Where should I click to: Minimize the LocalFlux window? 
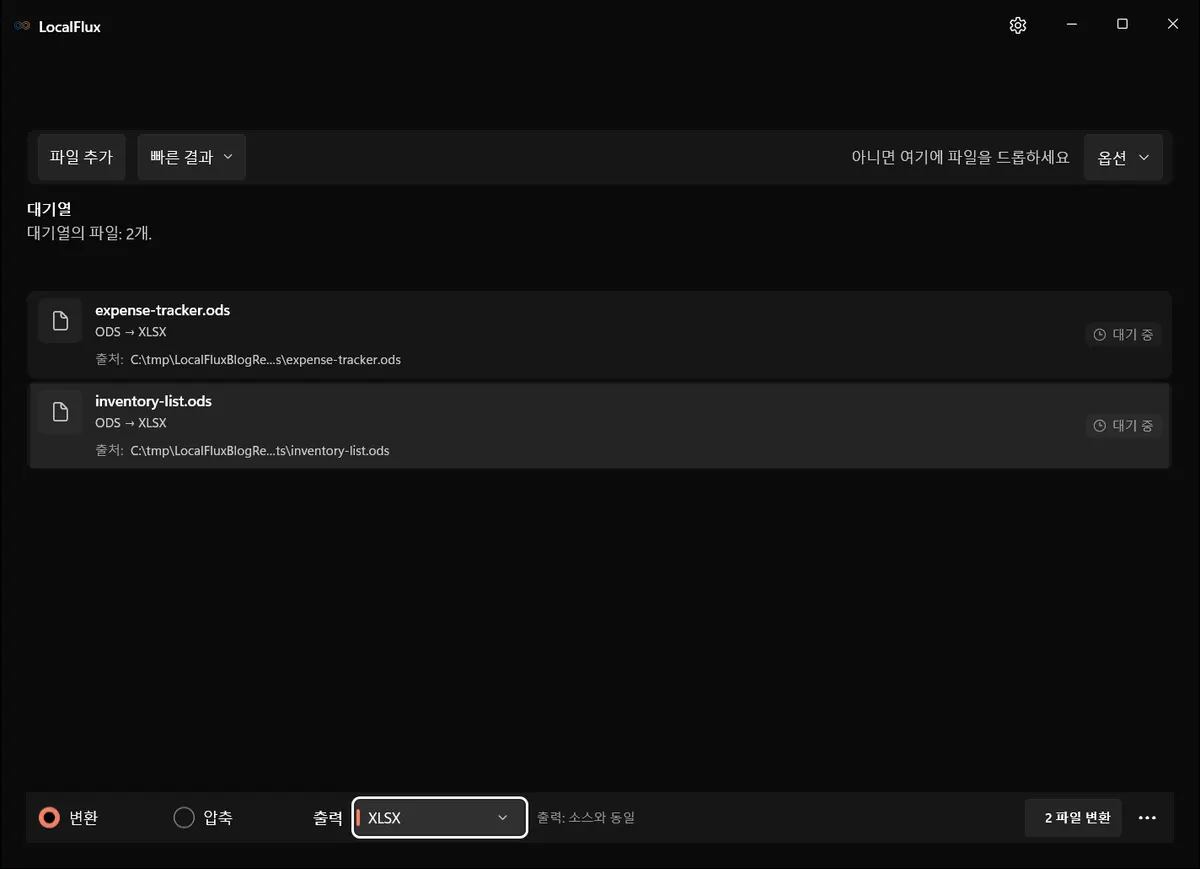coord(1071,25)
